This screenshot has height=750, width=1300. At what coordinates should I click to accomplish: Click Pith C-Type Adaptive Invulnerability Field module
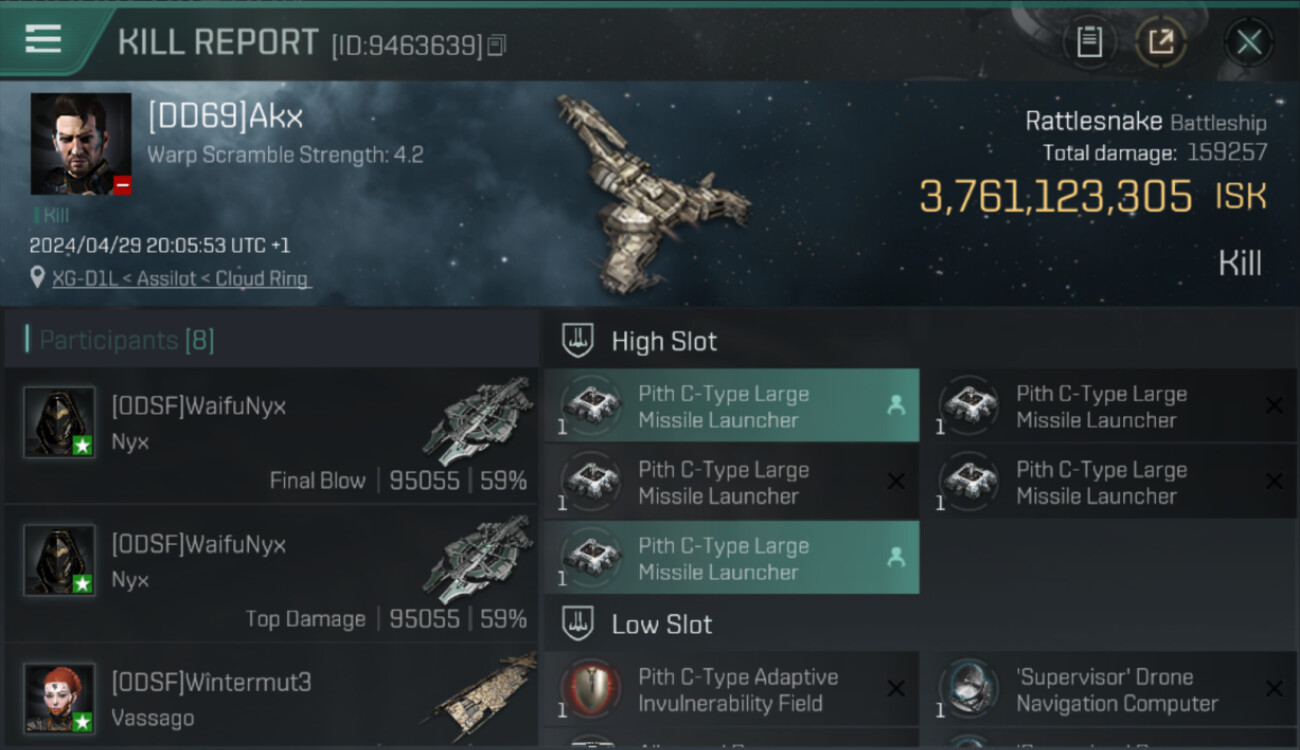click(x=731, y=690)
